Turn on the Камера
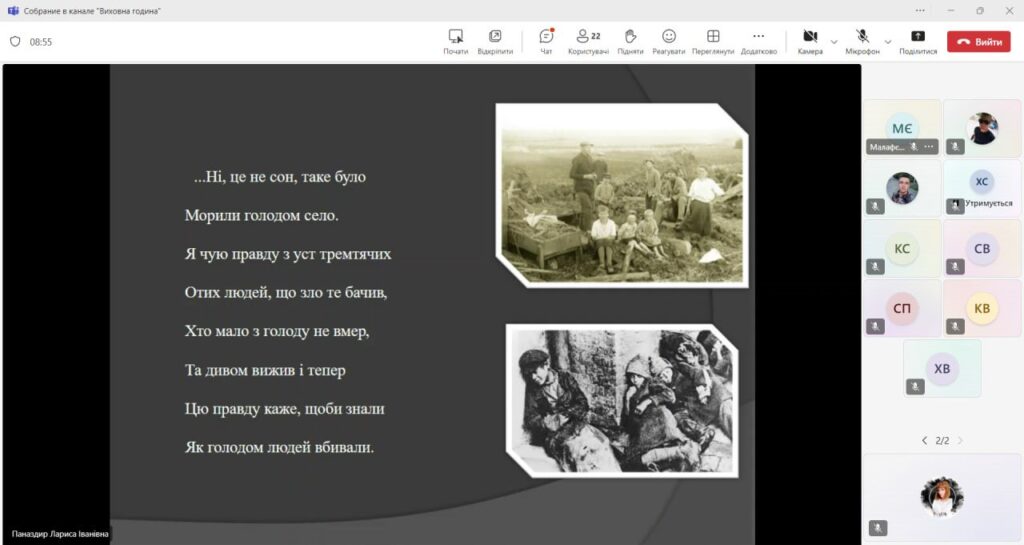Screen dimensions: 1024x545 click(x=810, y=41)
